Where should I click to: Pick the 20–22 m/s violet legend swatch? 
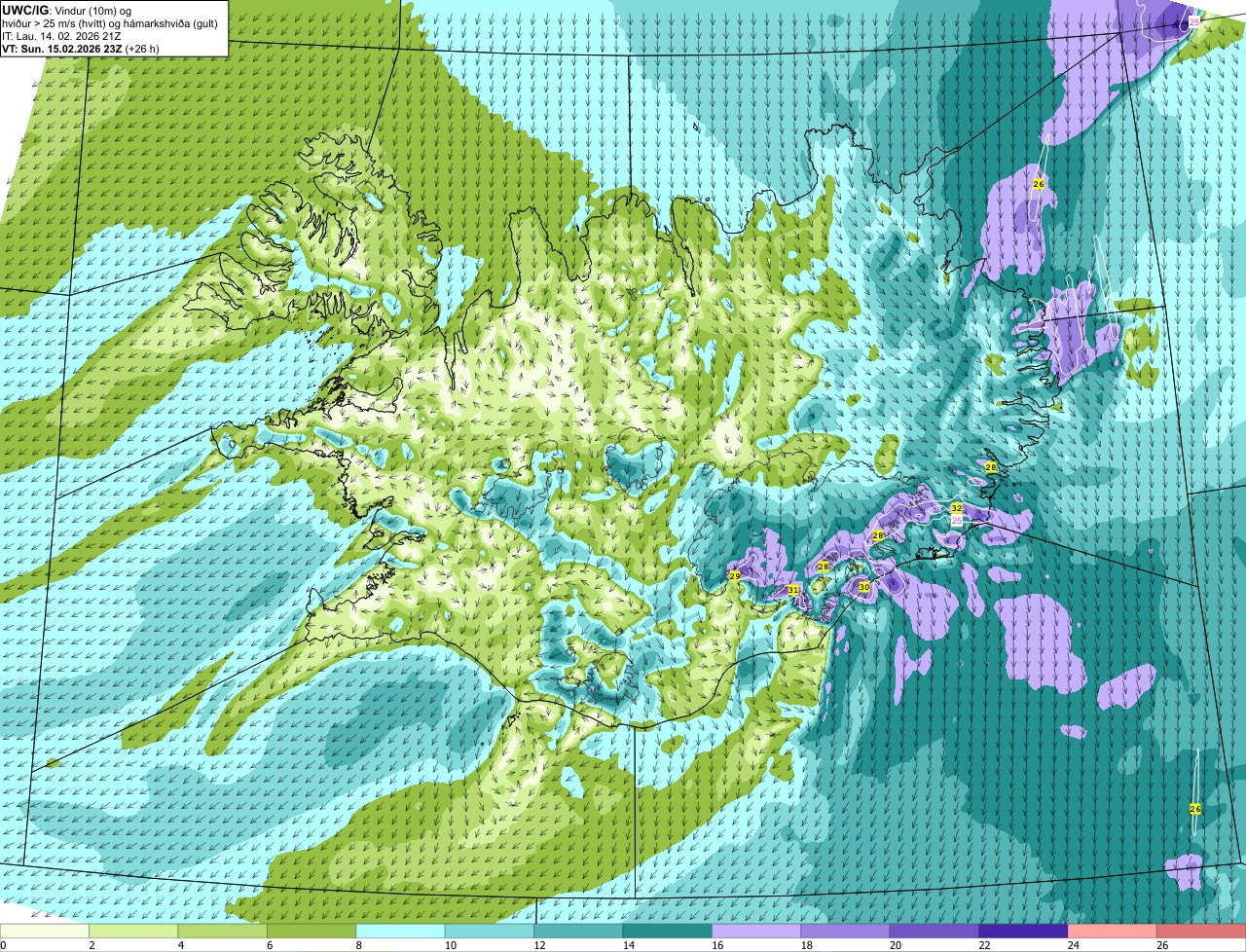[935, 932]
